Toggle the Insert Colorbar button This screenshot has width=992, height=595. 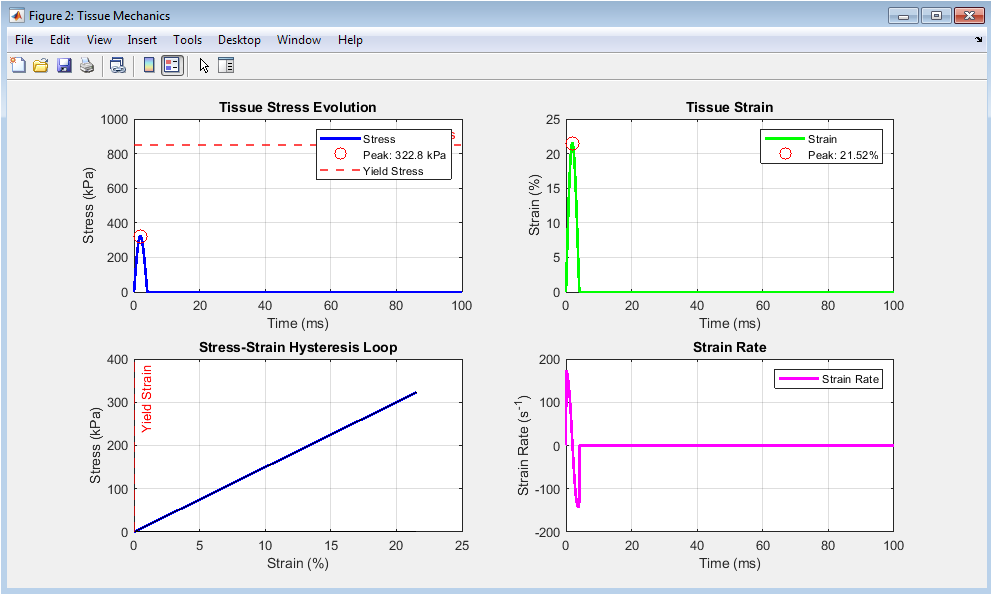[149, 66]
